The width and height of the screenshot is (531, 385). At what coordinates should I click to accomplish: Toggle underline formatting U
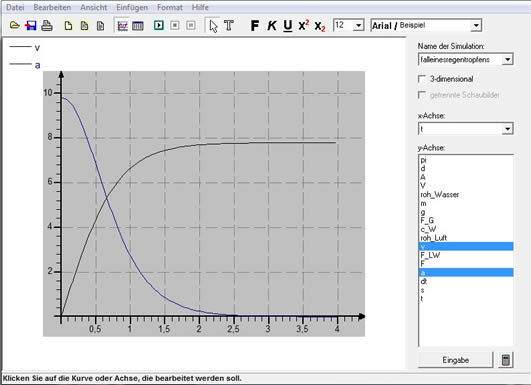pyautogui.click(x=288, y=26)
